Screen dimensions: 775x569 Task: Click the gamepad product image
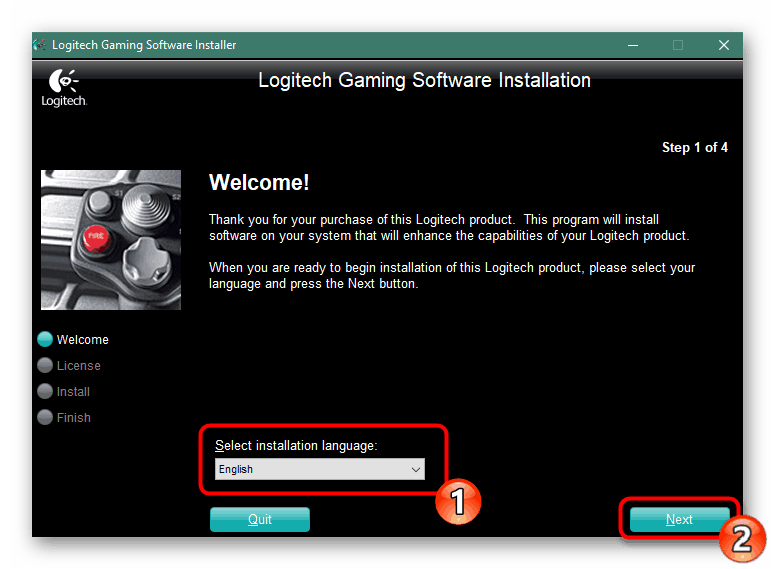pyautogui.click(x=111, y=240)
